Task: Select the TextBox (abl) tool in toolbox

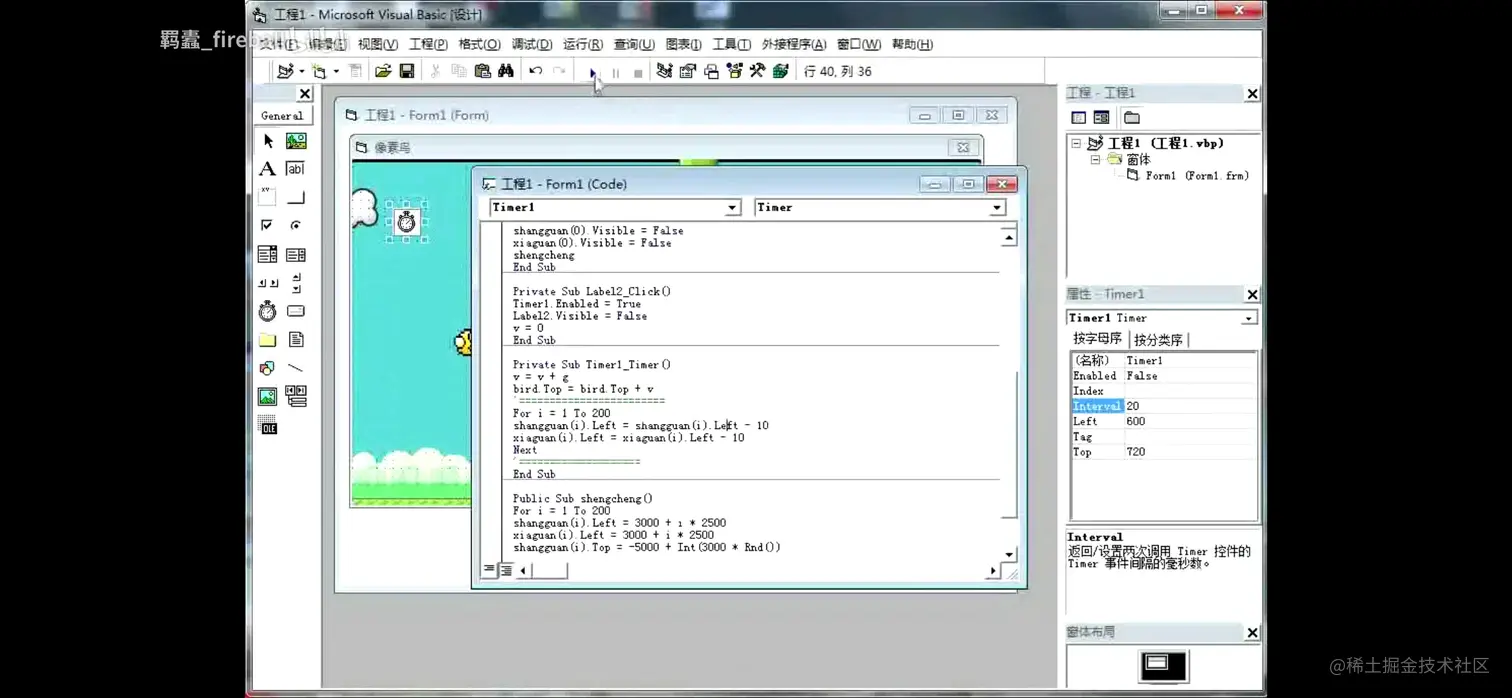Action: (296, 169)
